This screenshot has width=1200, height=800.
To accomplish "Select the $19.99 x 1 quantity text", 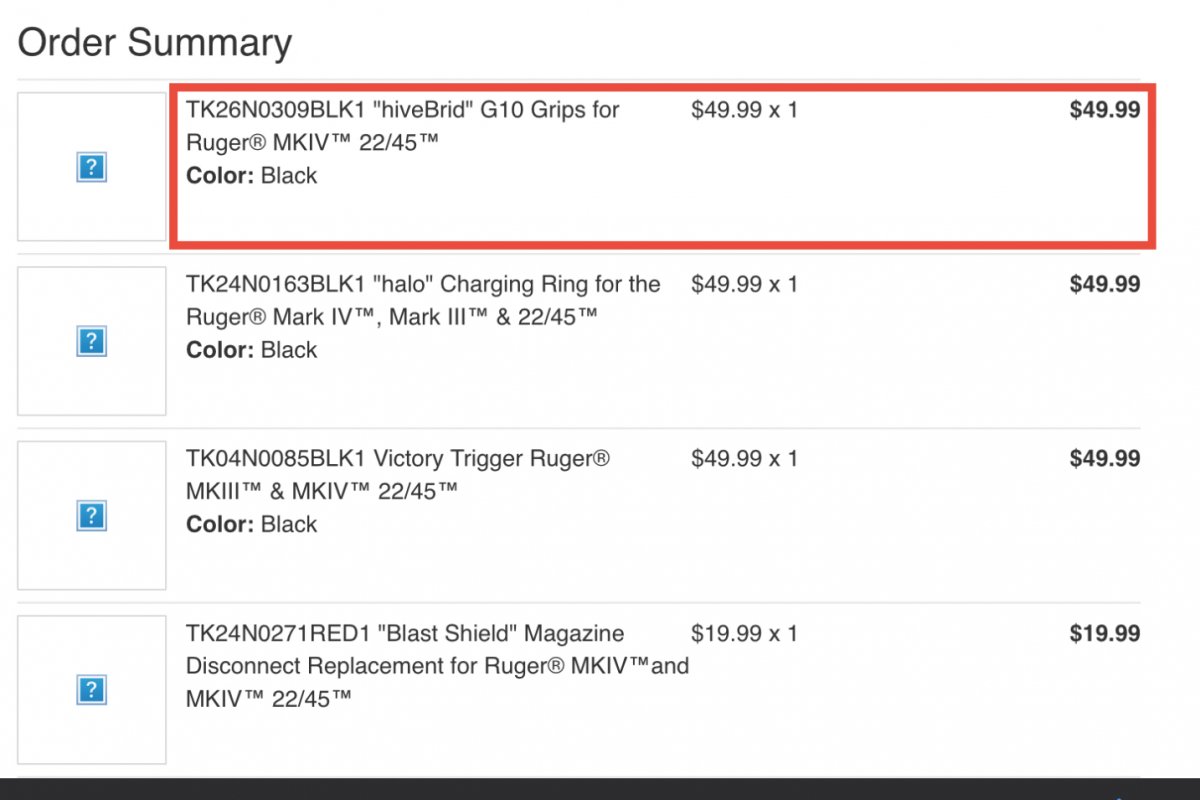I will coord(744,634).
